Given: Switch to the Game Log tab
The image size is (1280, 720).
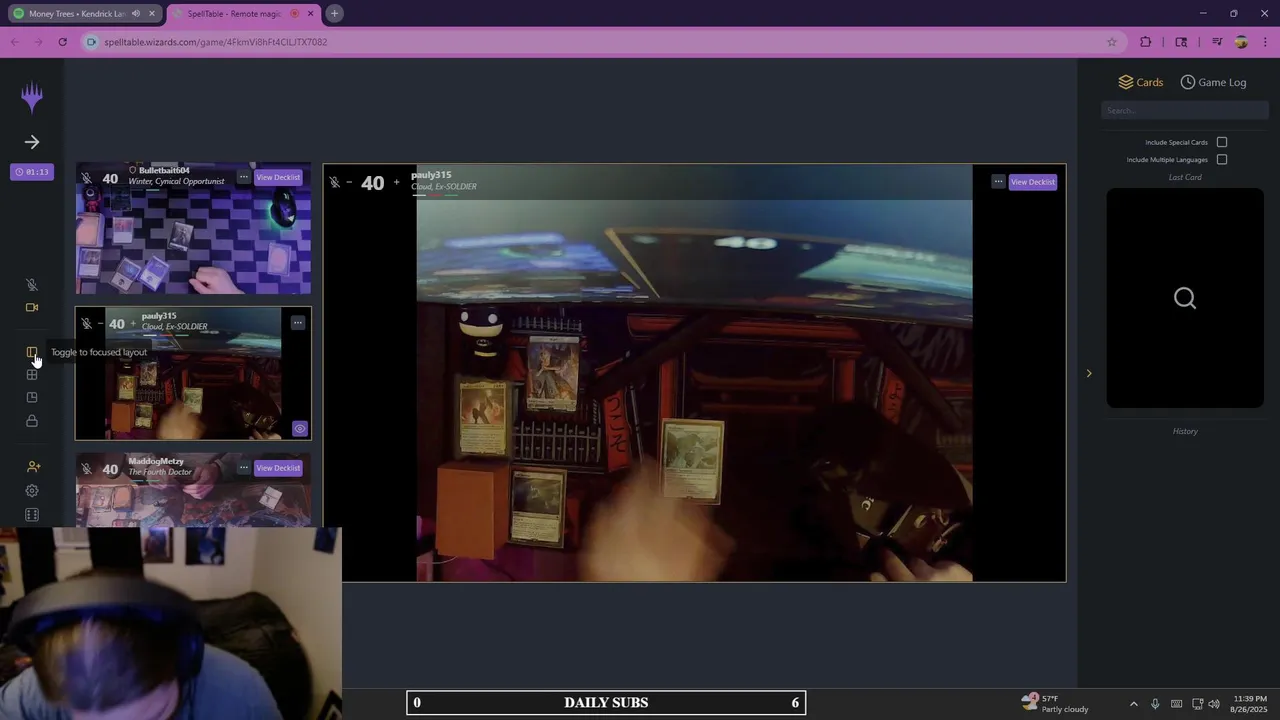Looking at the screenshot, I should pyautogui.click(x=1213, y=82).
